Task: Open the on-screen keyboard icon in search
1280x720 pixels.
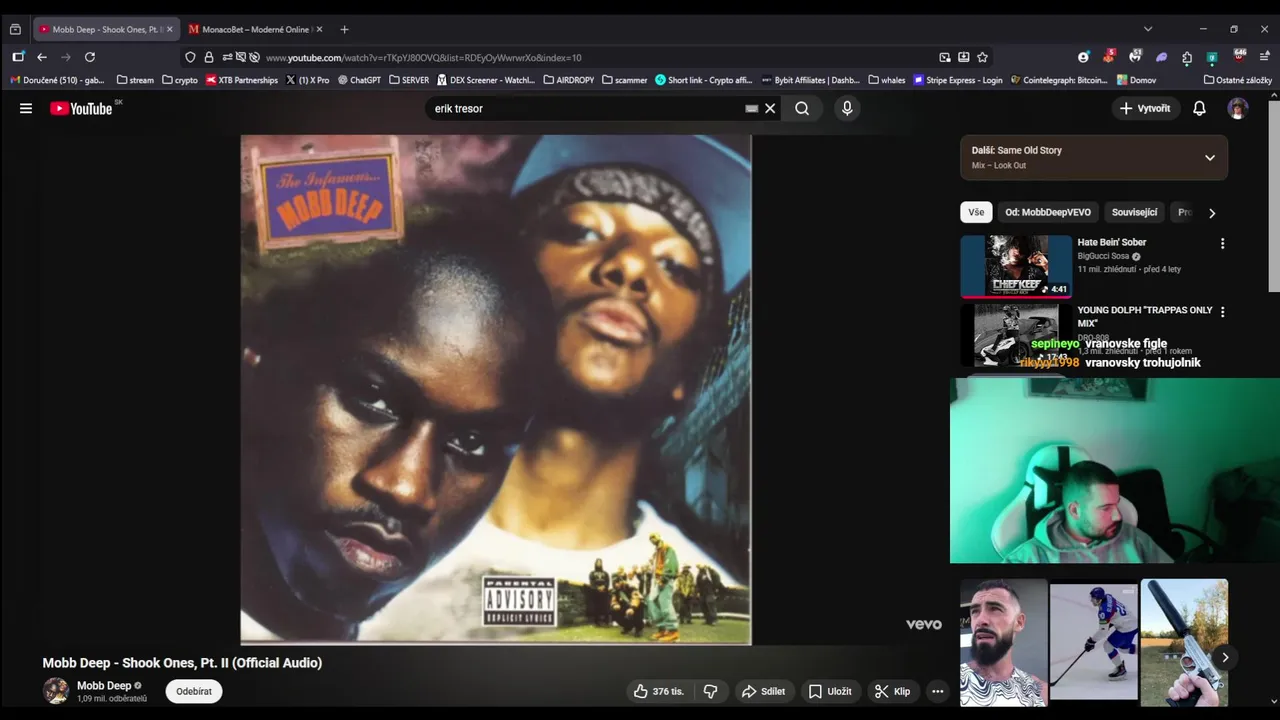Action: [x=751, y=108]
